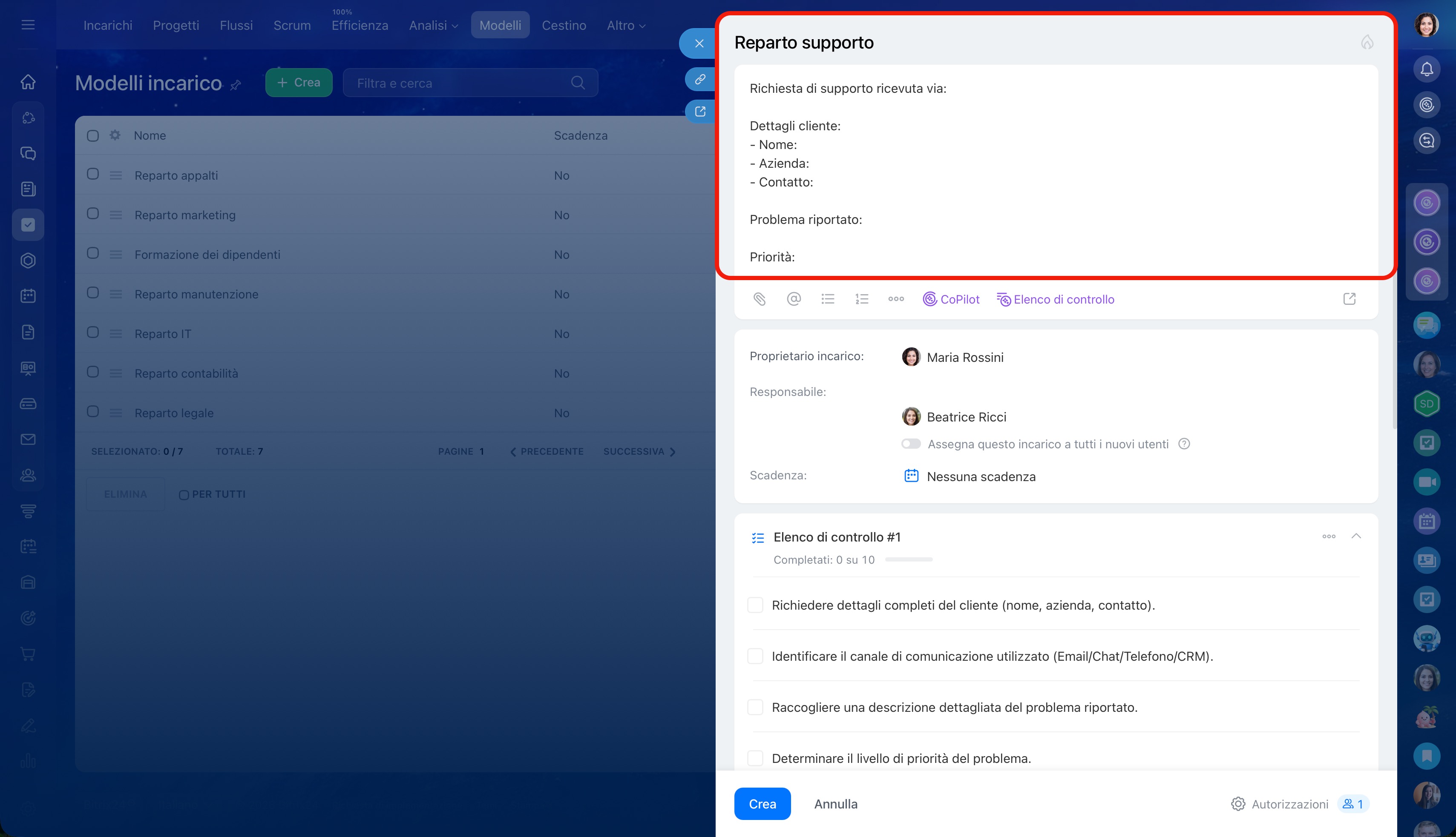Open the Scrum tab

point(291,25)
